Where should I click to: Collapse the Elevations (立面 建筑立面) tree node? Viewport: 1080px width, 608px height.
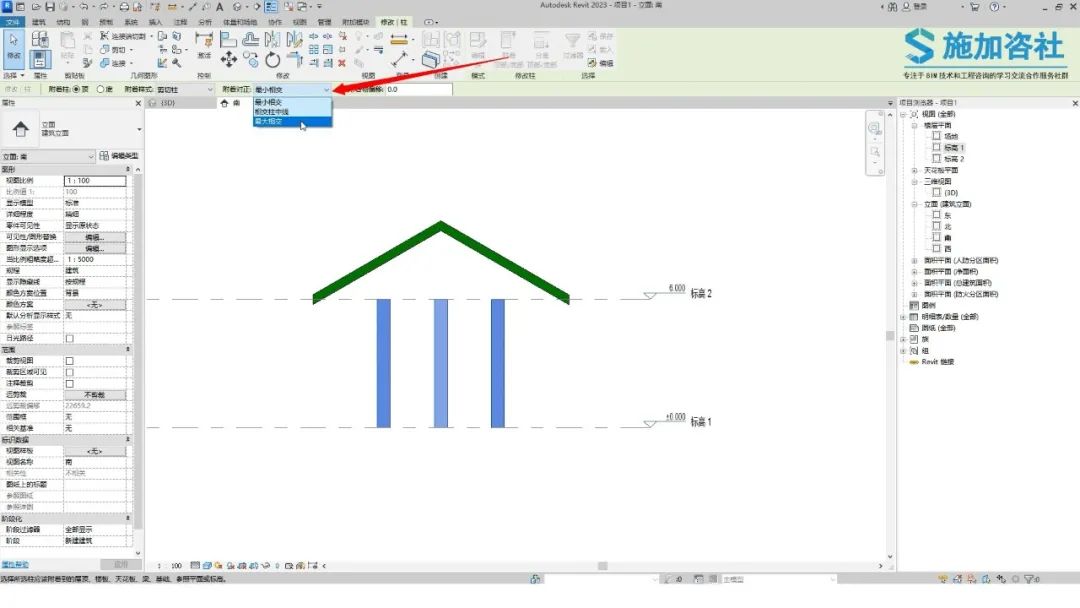pos(915,204)
